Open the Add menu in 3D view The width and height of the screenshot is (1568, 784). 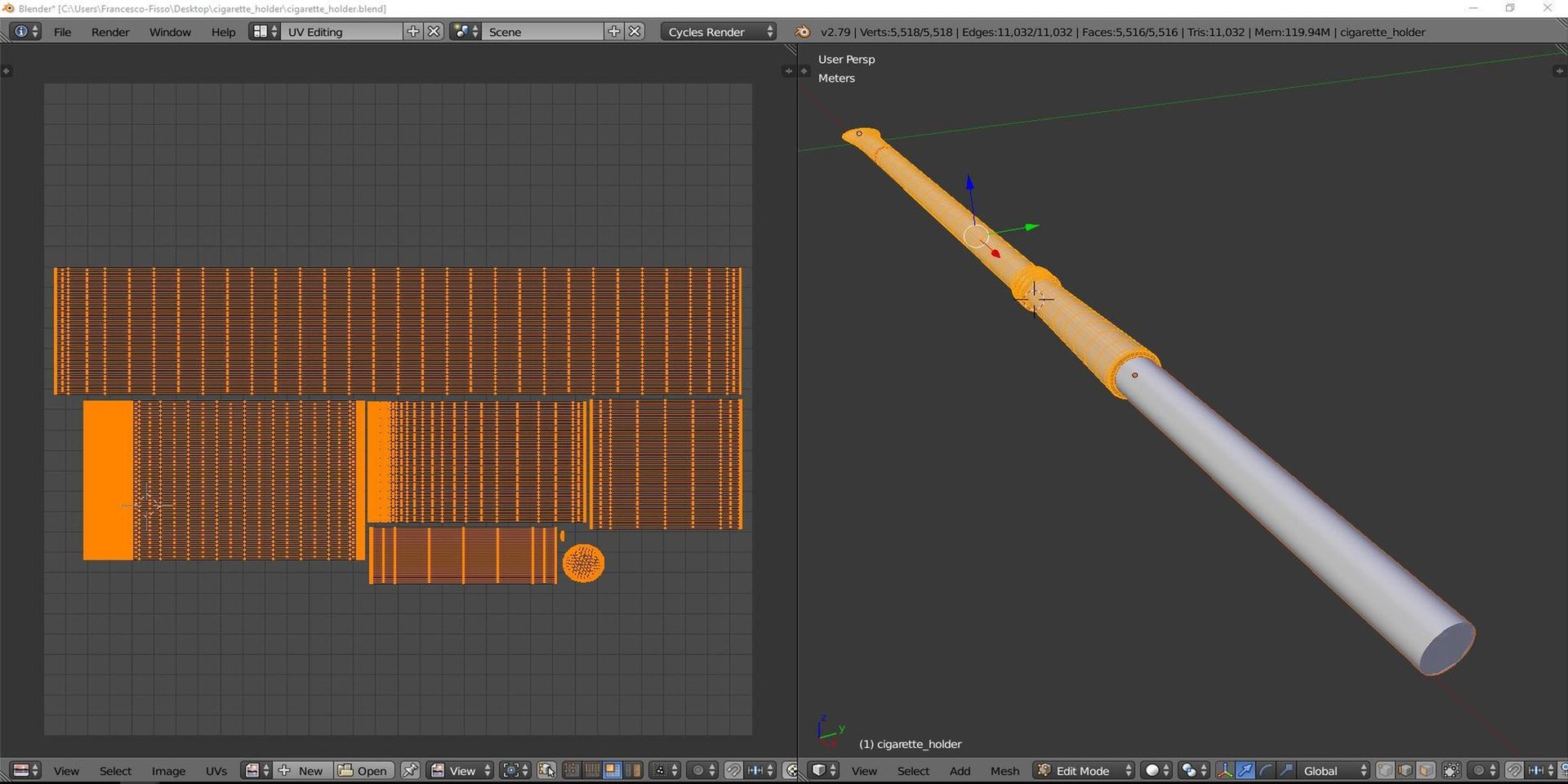tap(960, 770)
